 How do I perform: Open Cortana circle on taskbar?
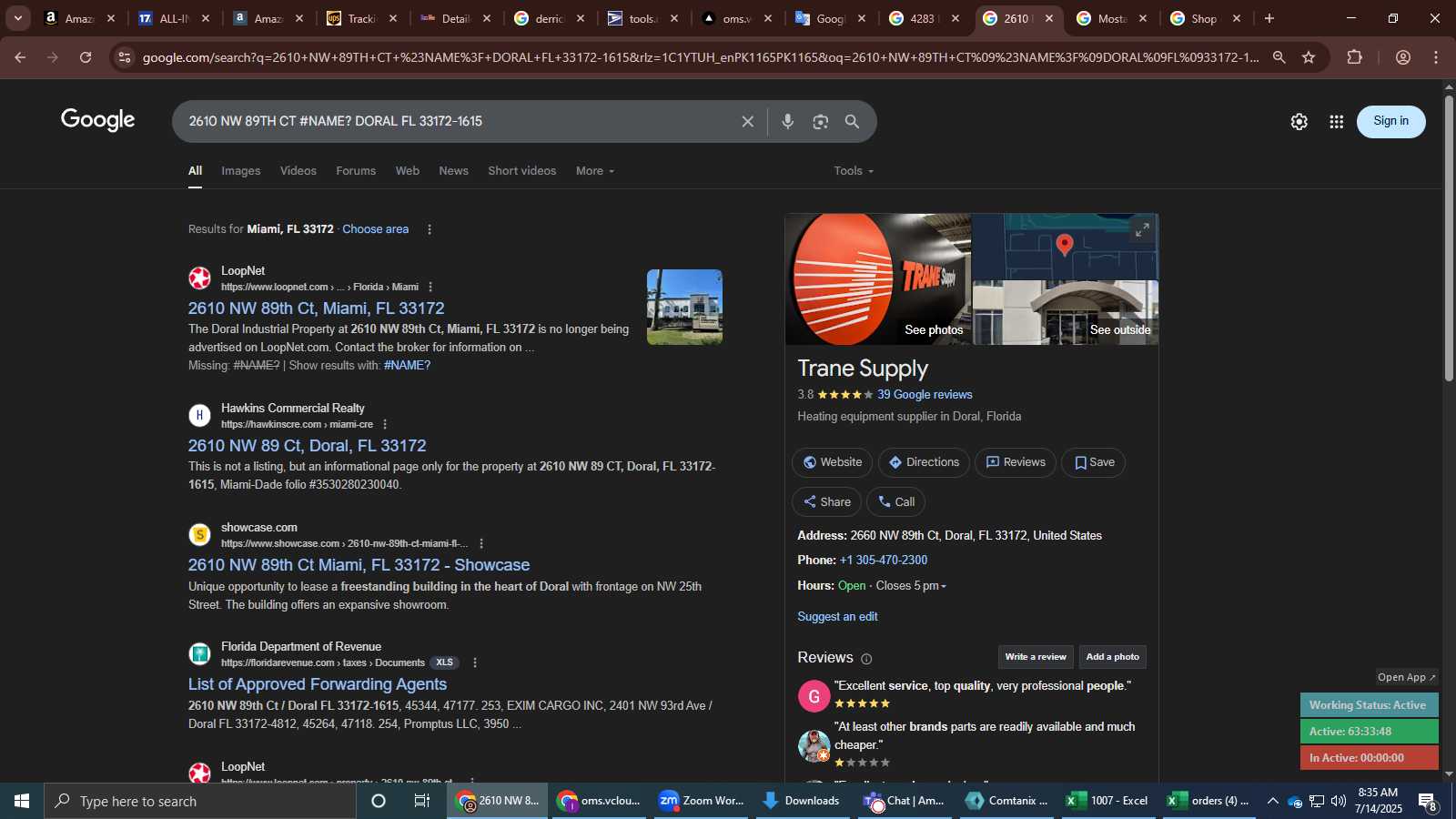coord(379,801)
